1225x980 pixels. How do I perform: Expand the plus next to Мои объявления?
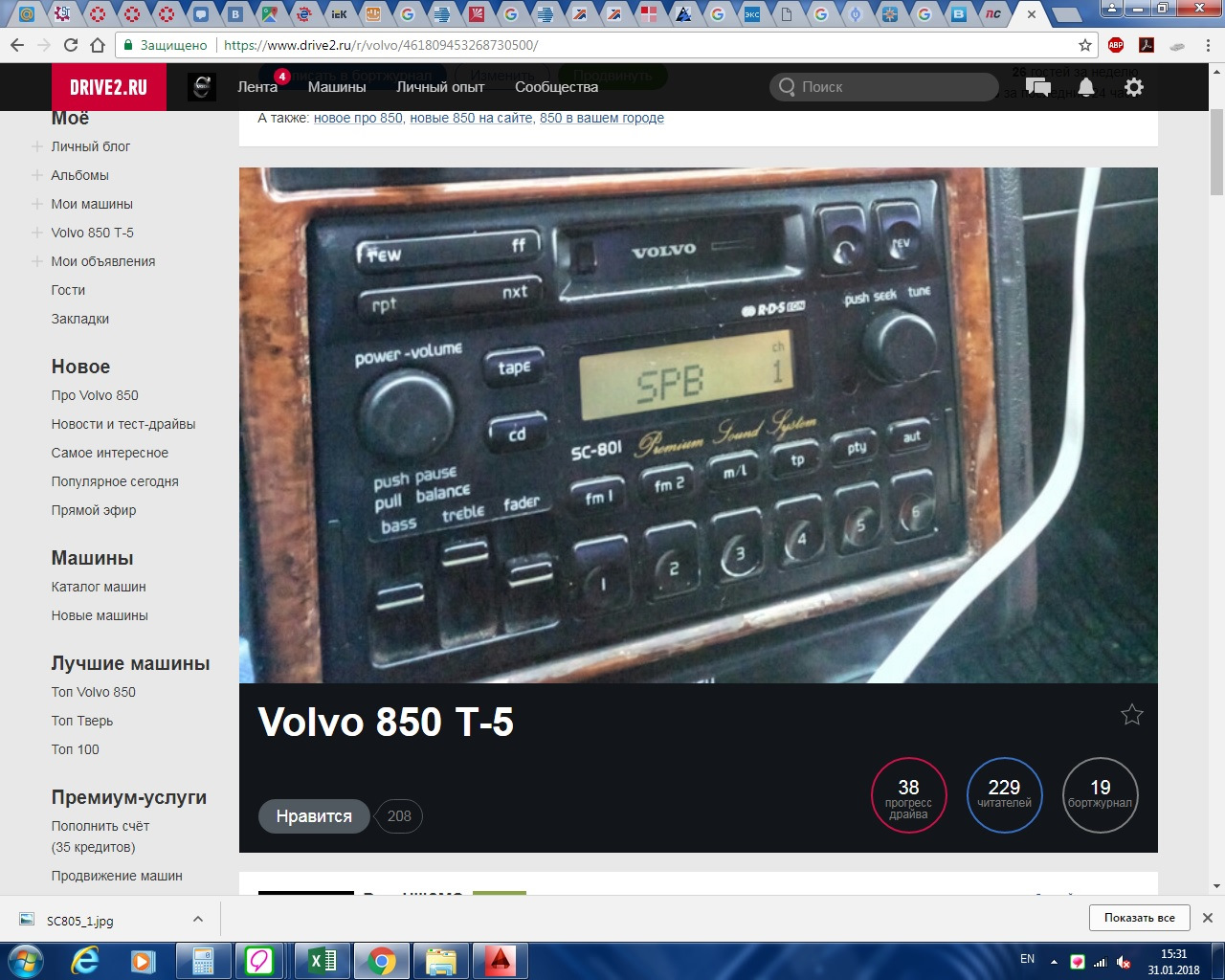click(36, 261)
